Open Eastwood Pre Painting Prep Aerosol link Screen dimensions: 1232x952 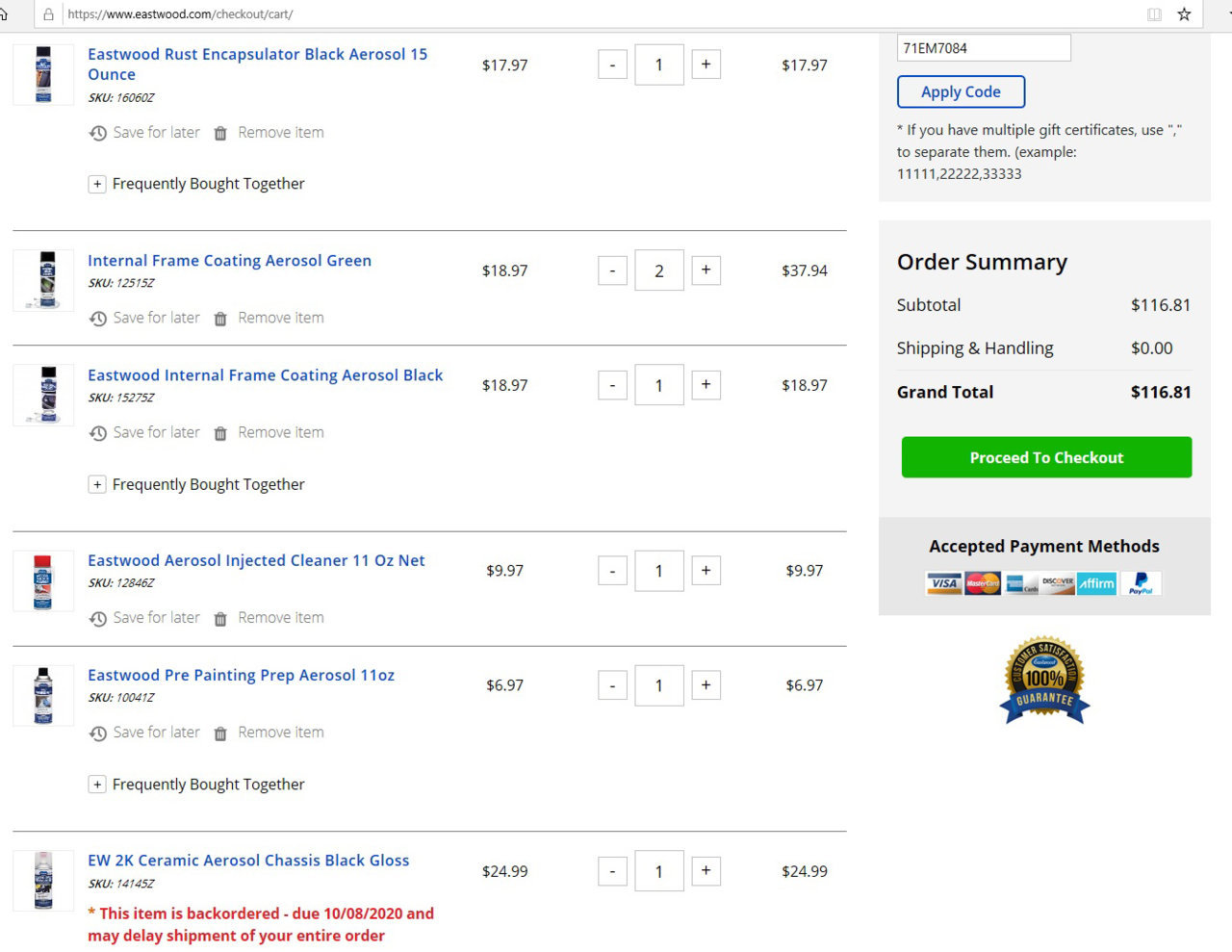tap(241, 676)
